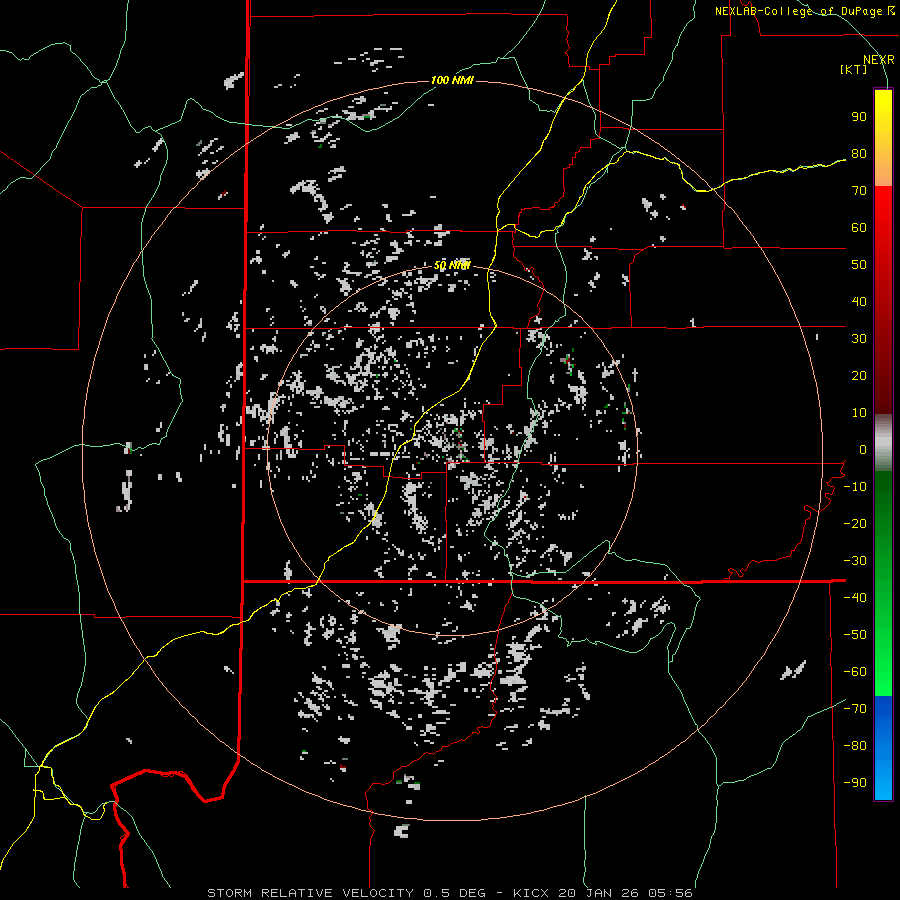Pick the blue segment at the color bar bottom
900x900 pixels.
pyautogui.click(x=883, y=748)
